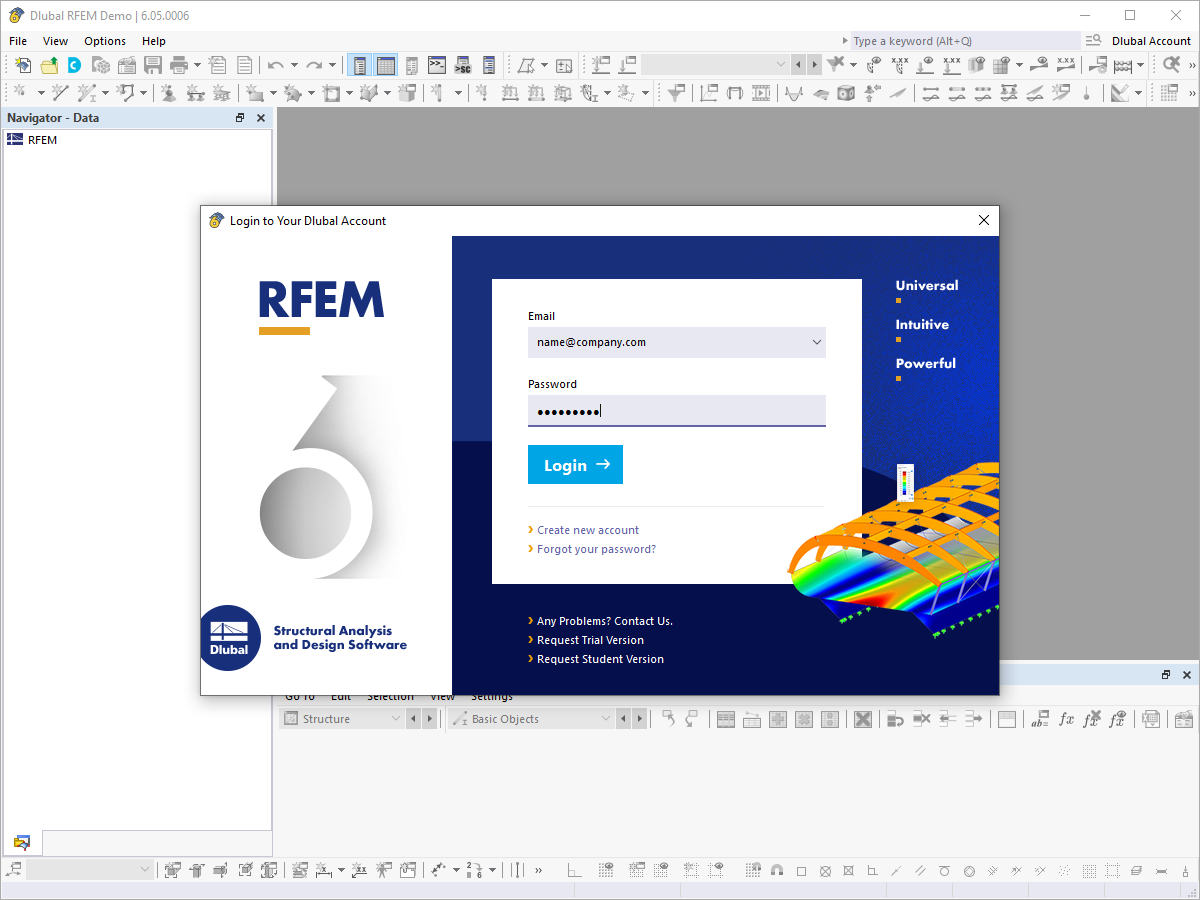The height and width of the screenshot is (900, 1200).
Task: Click the previous load case arrow
Action: coord(798,65)
